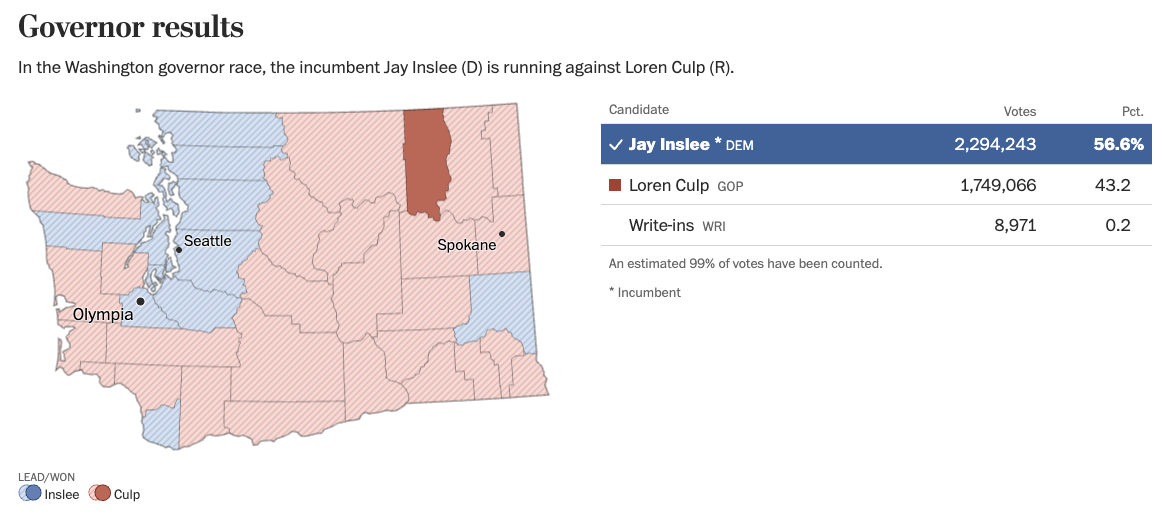Click the red square beside Loren Culp
The width and height of the screenshot is (1175, 519).
(x=615, y=185)
